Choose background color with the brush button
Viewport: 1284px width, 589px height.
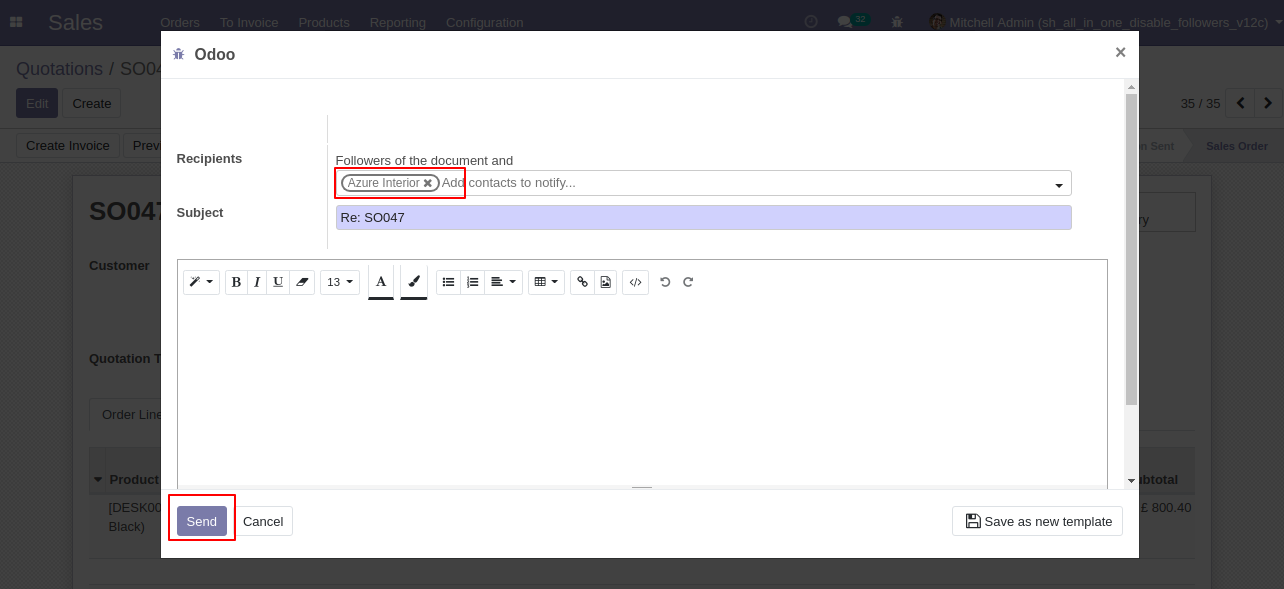point(414,282)
